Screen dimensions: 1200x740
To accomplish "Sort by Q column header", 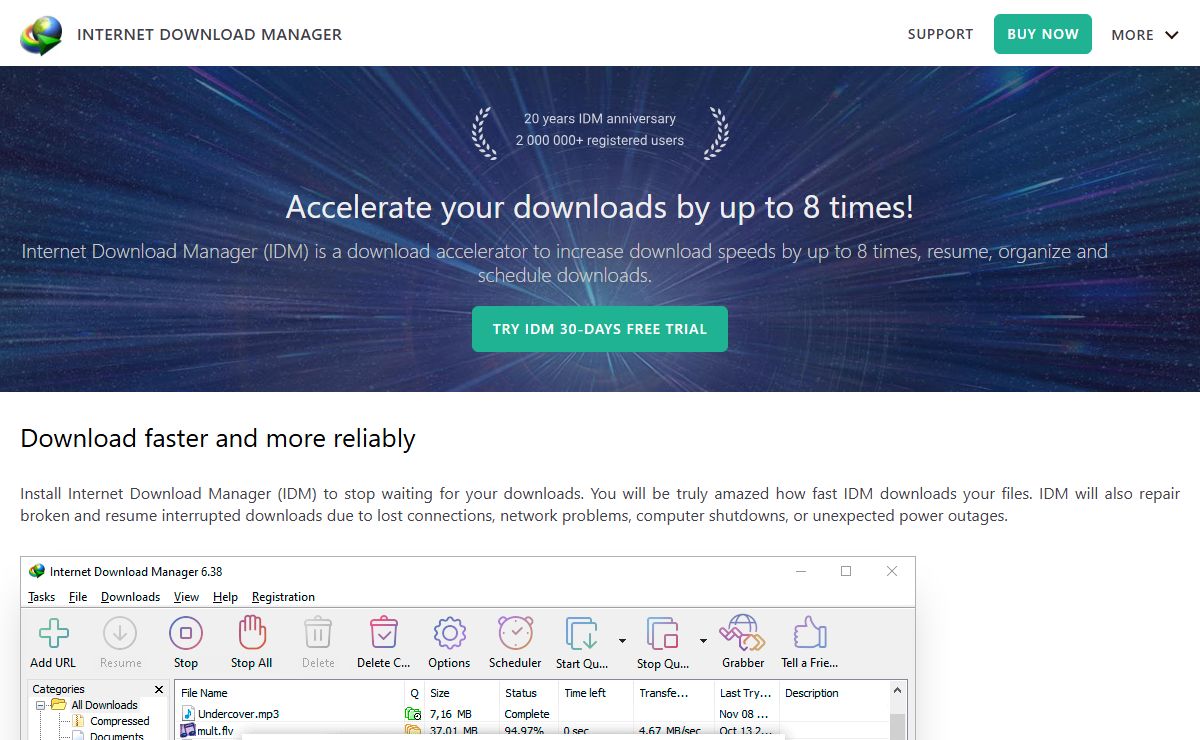I will click(414, 693).
